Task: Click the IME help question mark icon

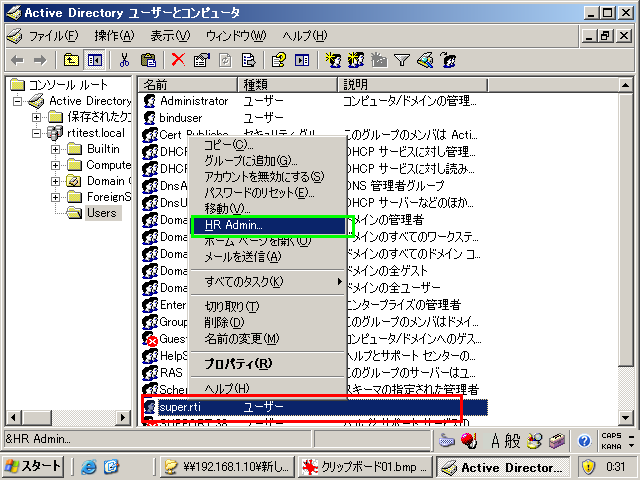Action: coord(584,441)
